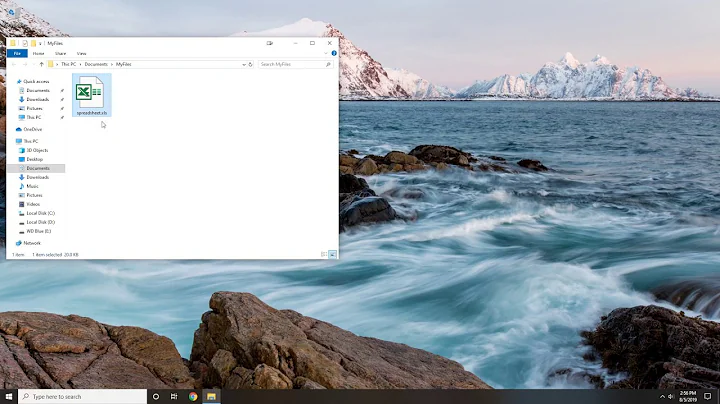Open WD Blue (E:) drive
Viewport: 720px width, 404px height.
pyautogui.click(x=39, y=231)
